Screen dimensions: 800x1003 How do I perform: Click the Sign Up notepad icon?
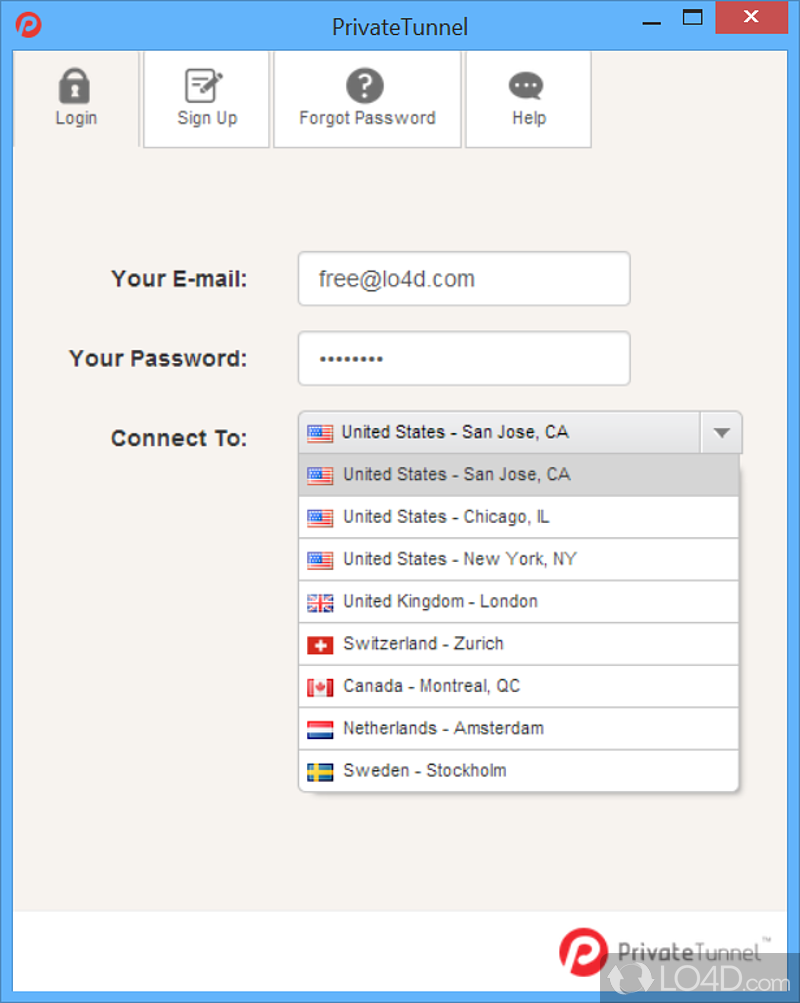(203, 85)
